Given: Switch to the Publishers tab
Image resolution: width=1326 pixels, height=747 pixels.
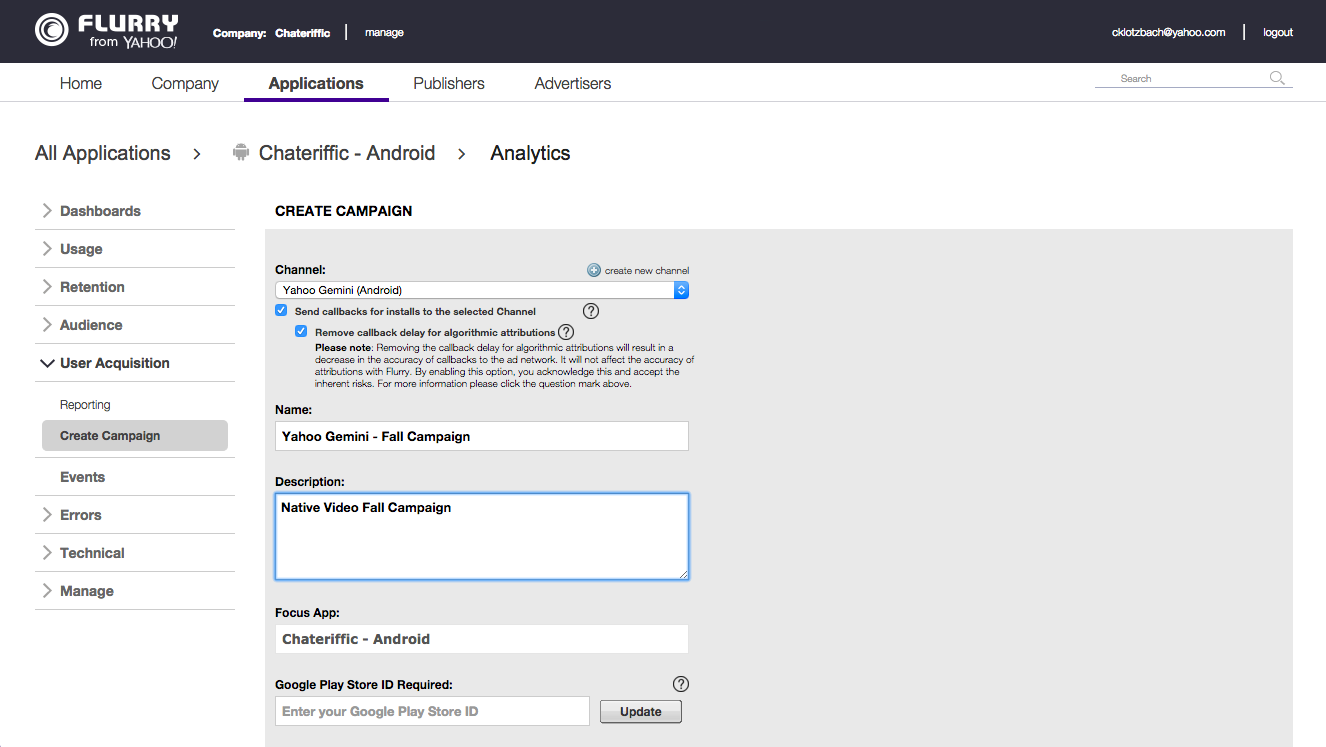Looking at the screenshot, I should click(449, 83).
